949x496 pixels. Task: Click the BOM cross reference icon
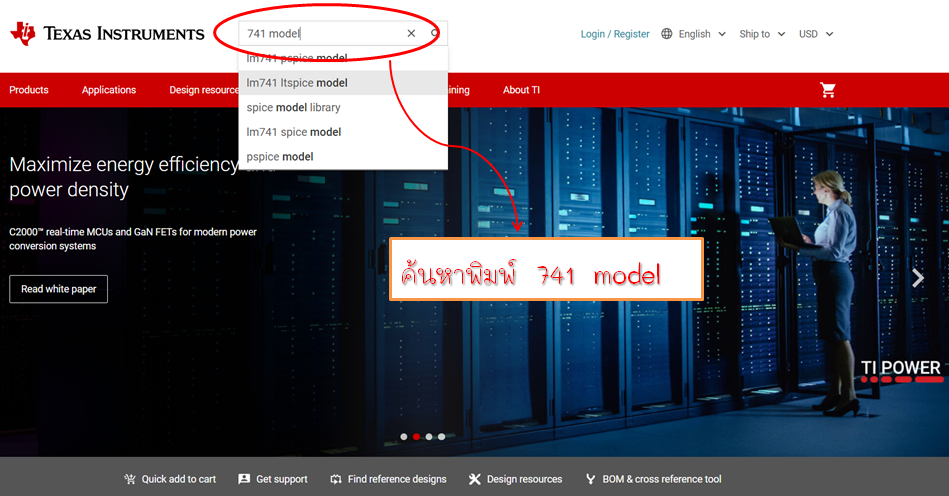tap(591, 479)
